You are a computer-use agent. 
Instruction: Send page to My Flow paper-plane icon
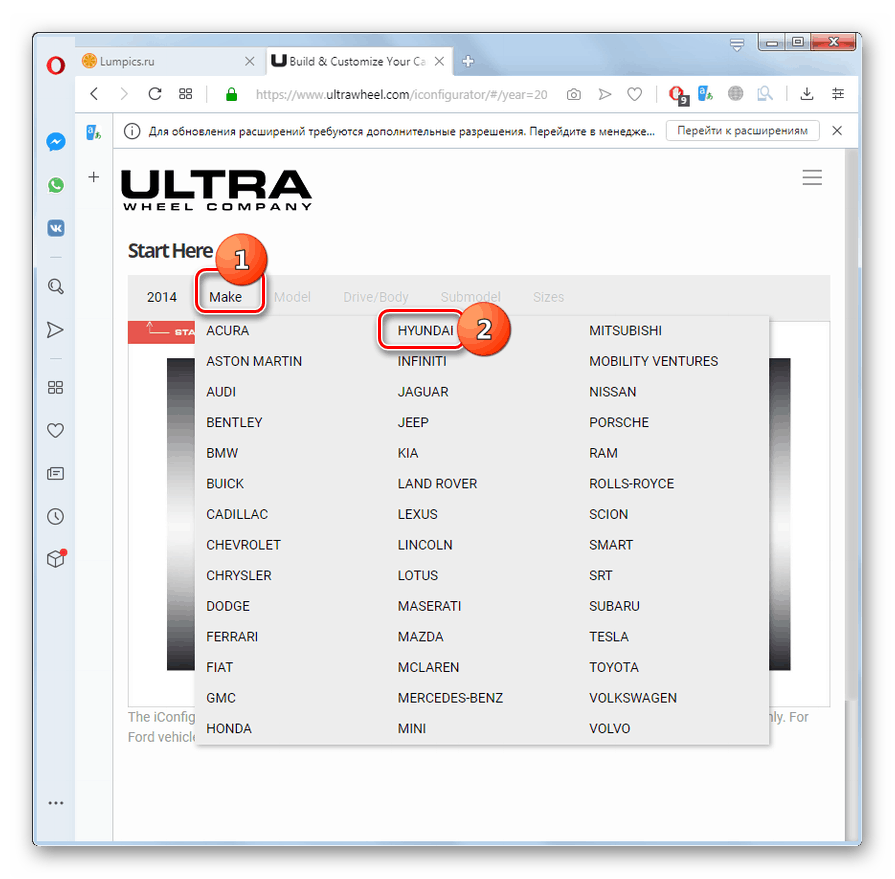pyautogui.click(x=605, y=93)
